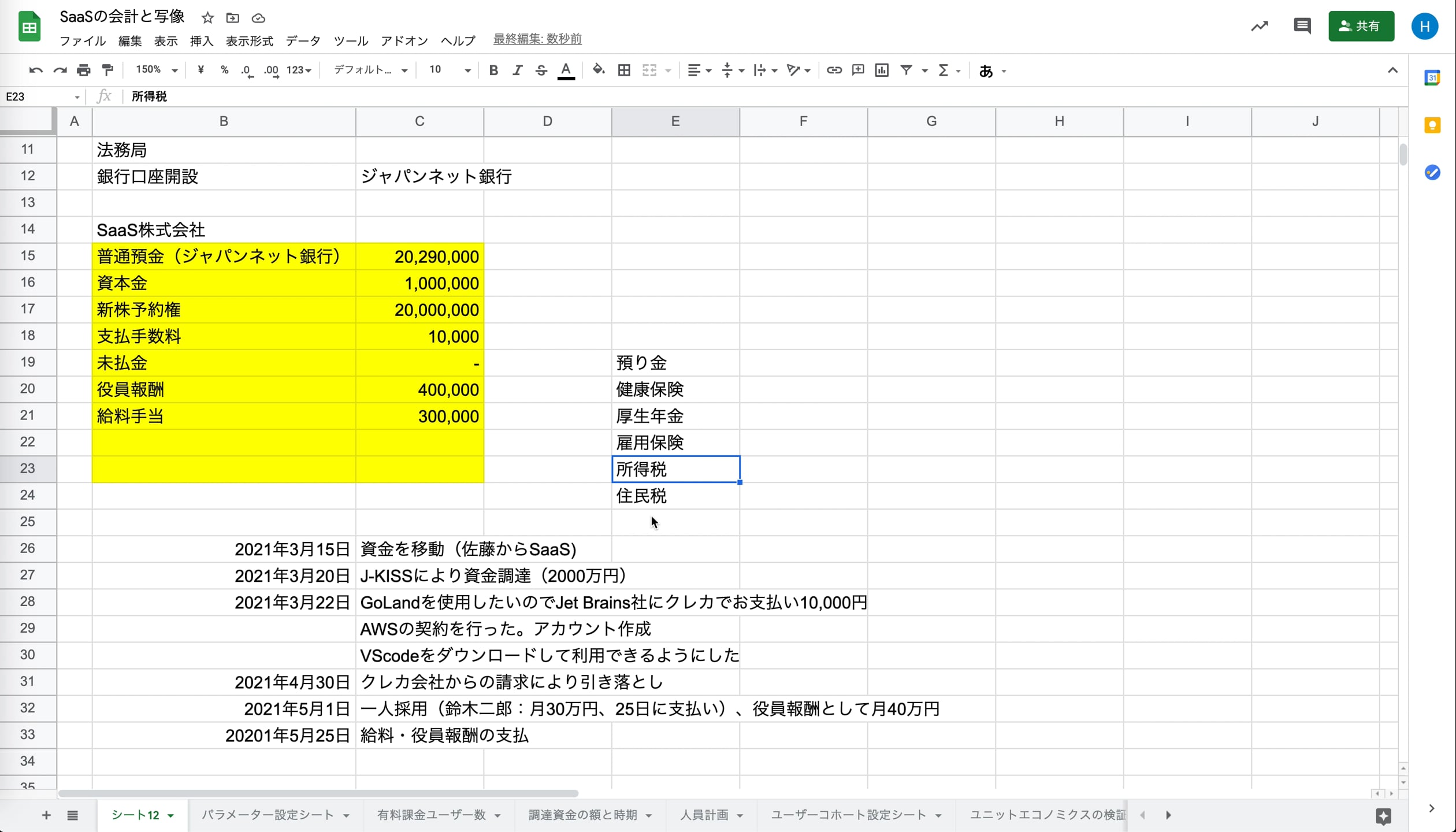The height and width of the screenshot is (832, 1456).
Task: Select the strikethrough formatting icon
Action: (541, 70)
